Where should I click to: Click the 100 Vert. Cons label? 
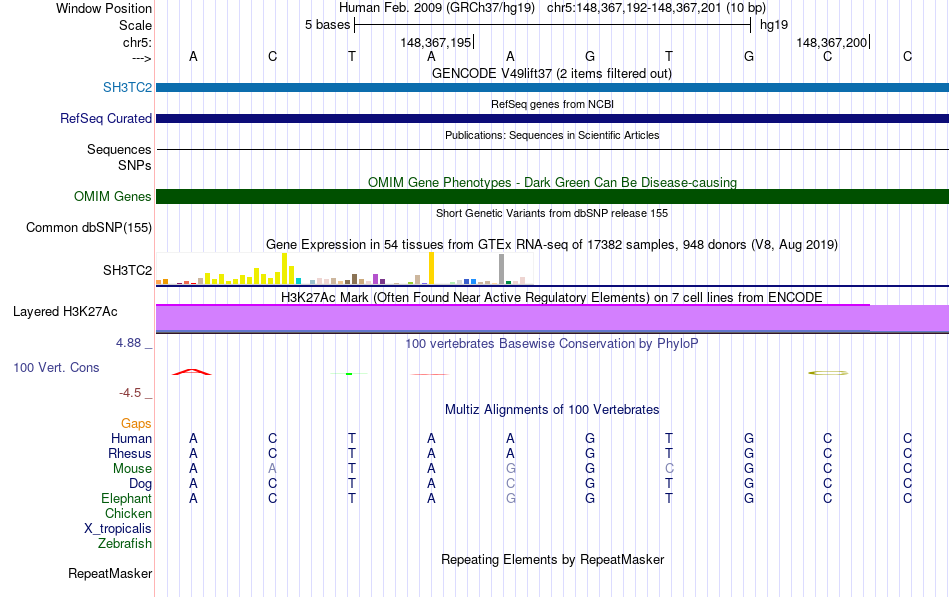(56, 367)
